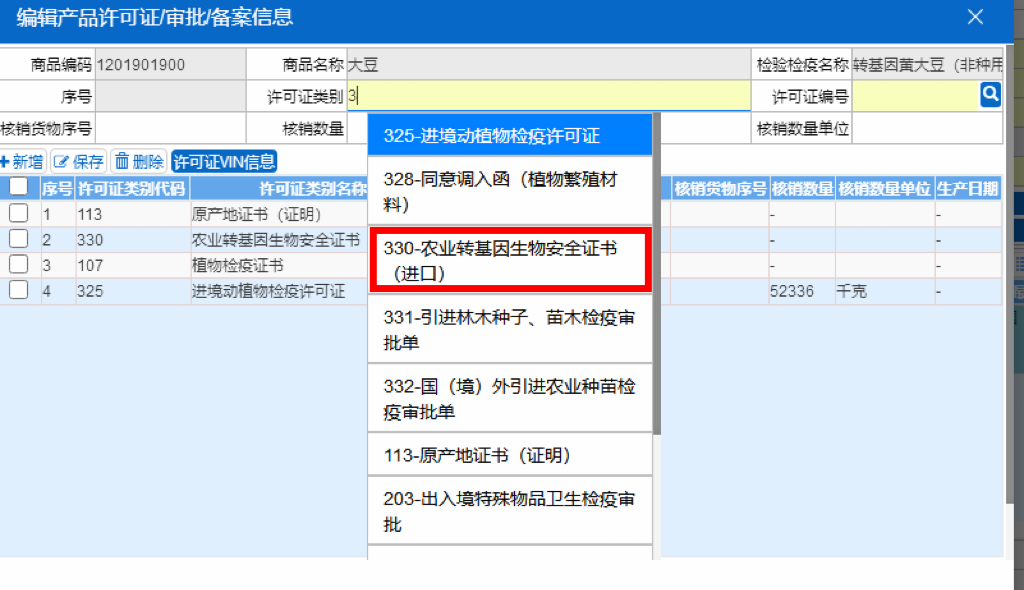Select 332-国（境）外引进农业种苗检疫审批单
This screenshot has height=590, width=1024.
pos(510,395)
